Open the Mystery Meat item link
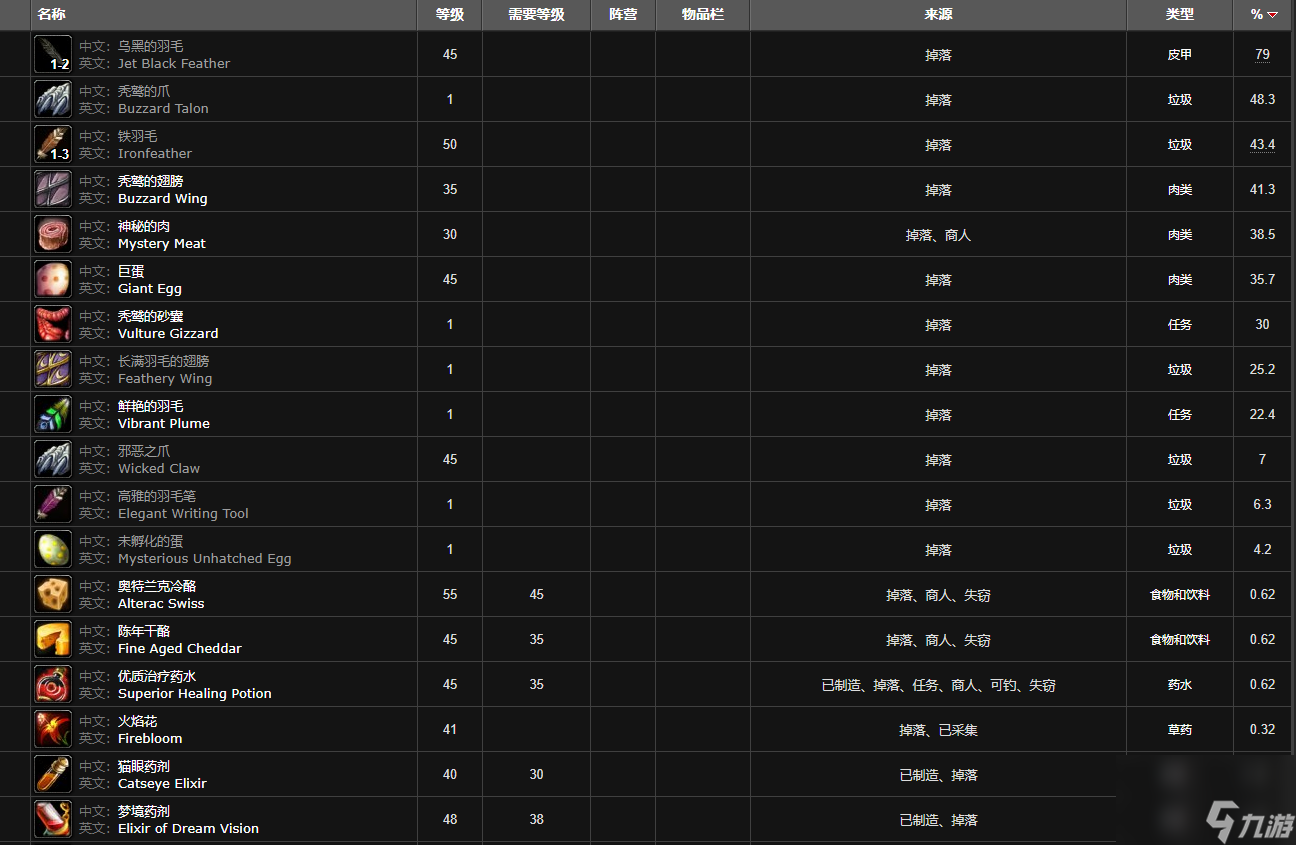 (162, 243)
